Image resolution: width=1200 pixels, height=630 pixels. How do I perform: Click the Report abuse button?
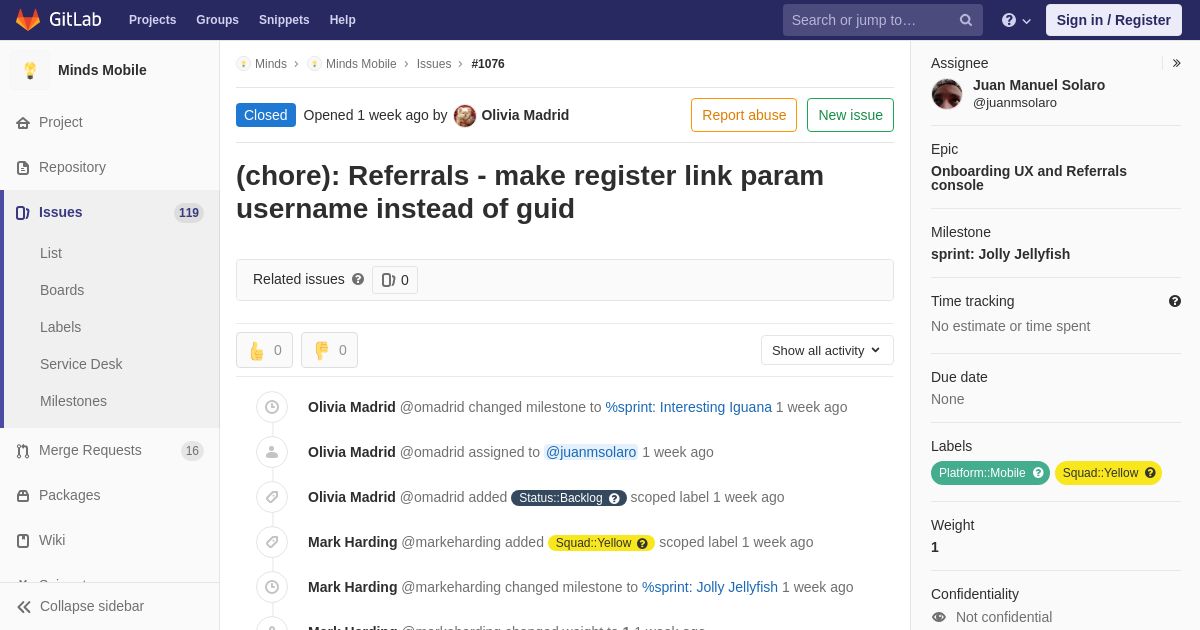(744, 115)
